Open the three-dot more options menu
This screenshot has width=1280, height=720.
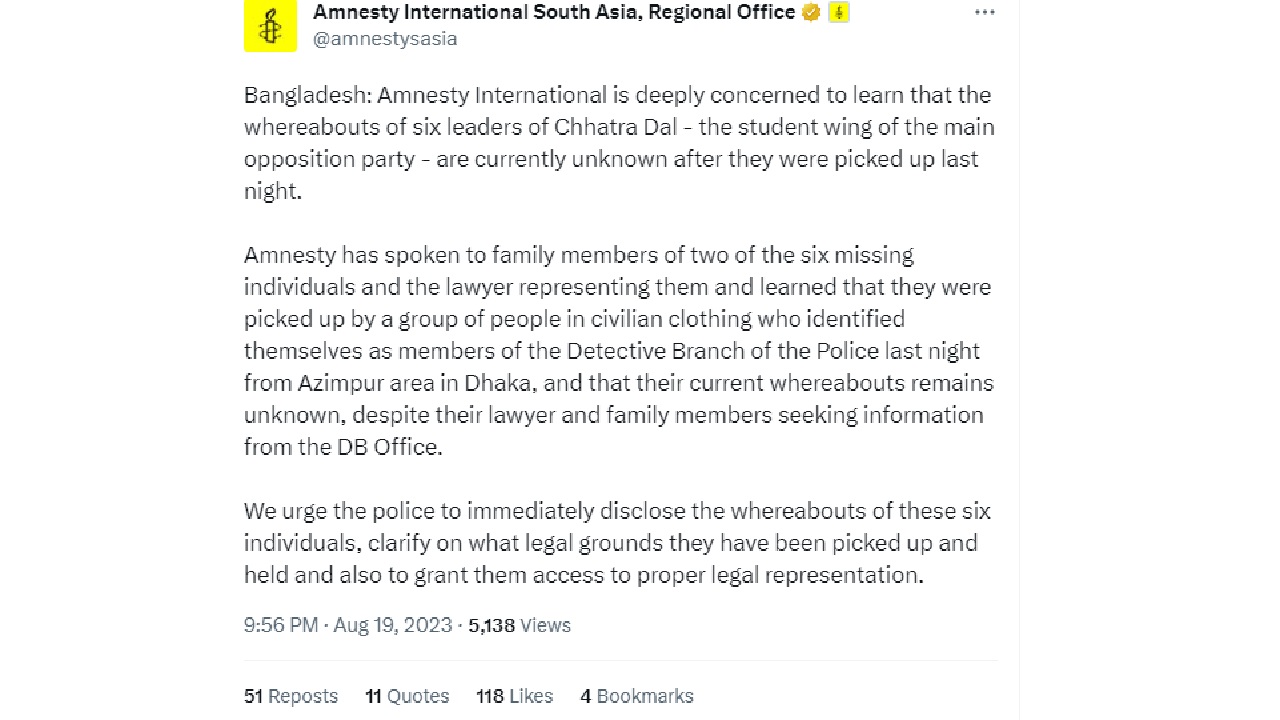click(985, 13)
